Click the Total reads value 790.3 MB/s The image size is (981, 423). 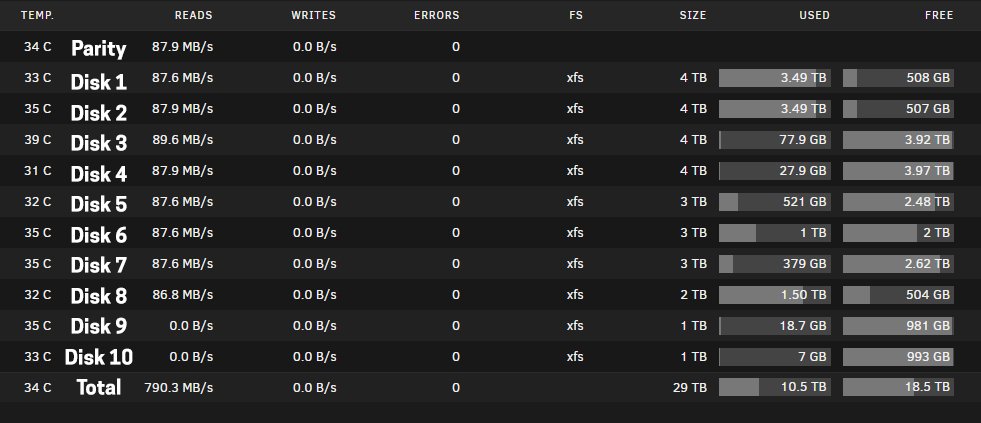click(178, 387)
